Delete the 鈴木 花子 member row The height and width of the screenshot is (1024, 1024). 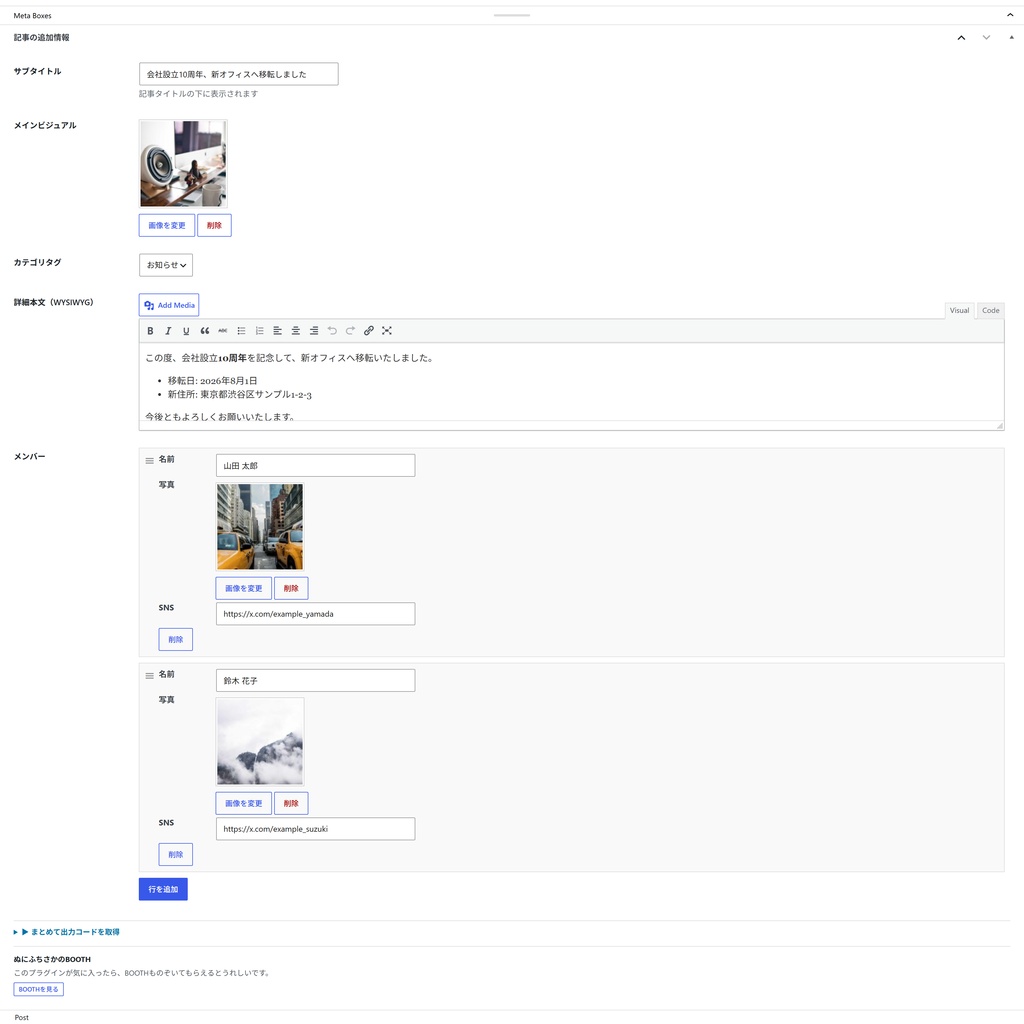176,854
